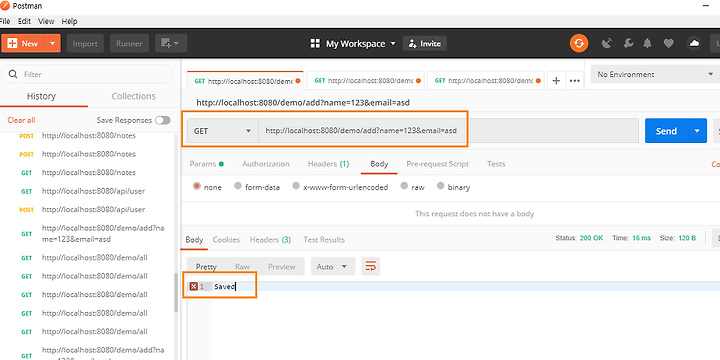This screenshot has height=360, width=720.
Task: Select the raw body radio option
Action: (404, 186)
